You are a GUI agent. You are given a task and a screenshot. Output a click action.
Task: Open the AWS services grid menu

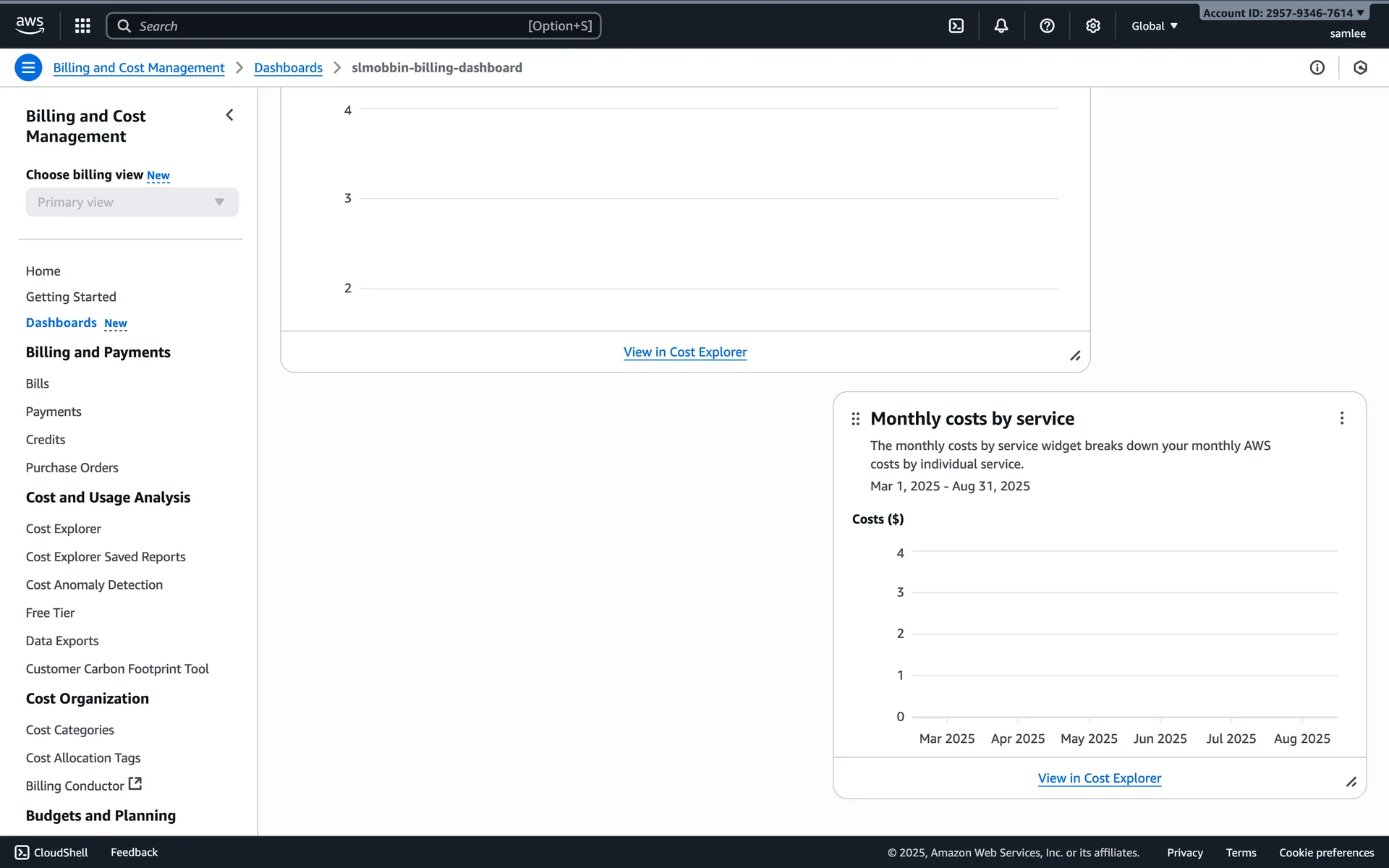coord(82,26)
